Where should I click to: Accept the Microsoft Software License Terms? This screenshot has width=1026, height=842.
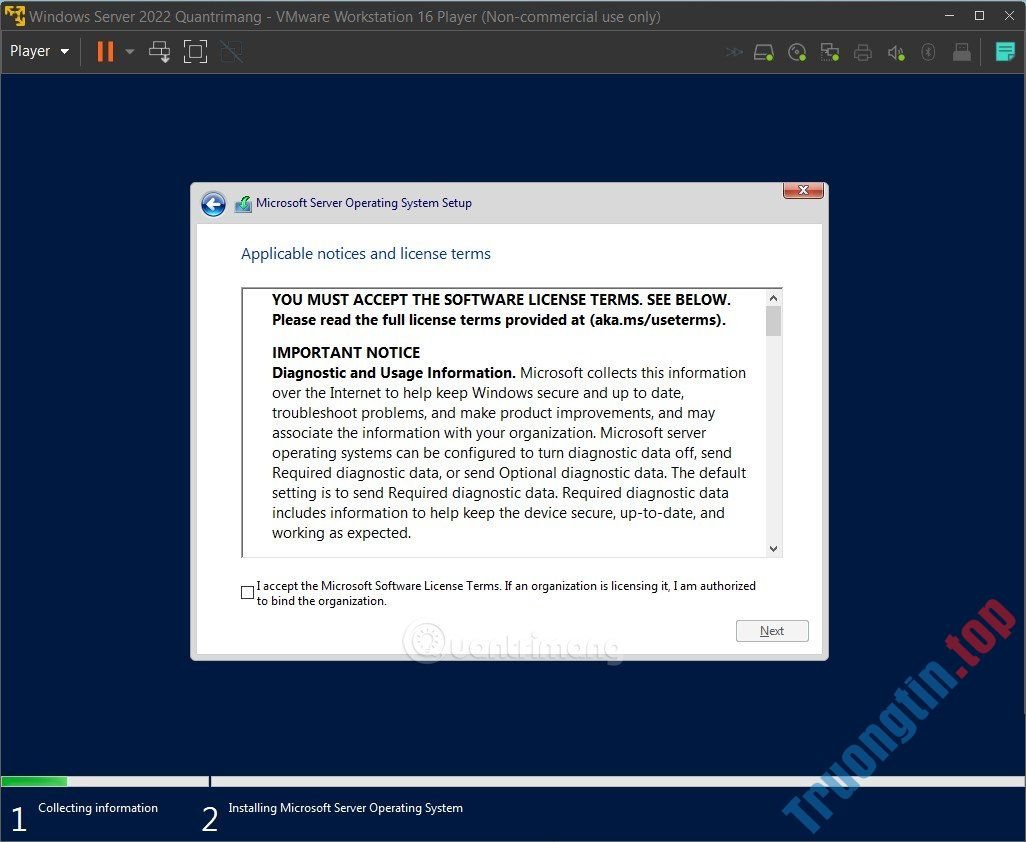(247, 592)
